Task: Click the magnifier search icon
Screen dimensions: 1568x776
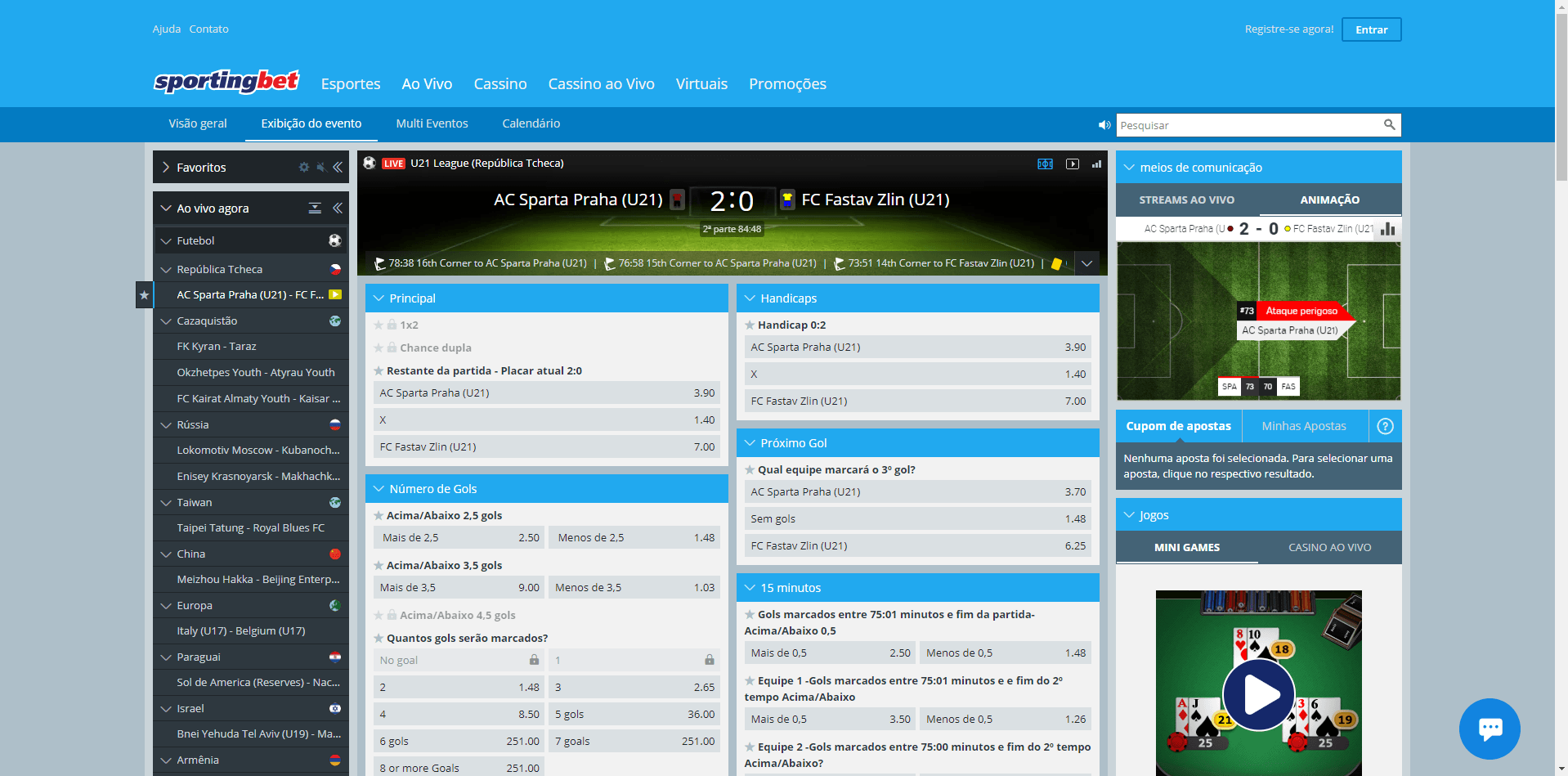Action: (x=1389, y=124)
